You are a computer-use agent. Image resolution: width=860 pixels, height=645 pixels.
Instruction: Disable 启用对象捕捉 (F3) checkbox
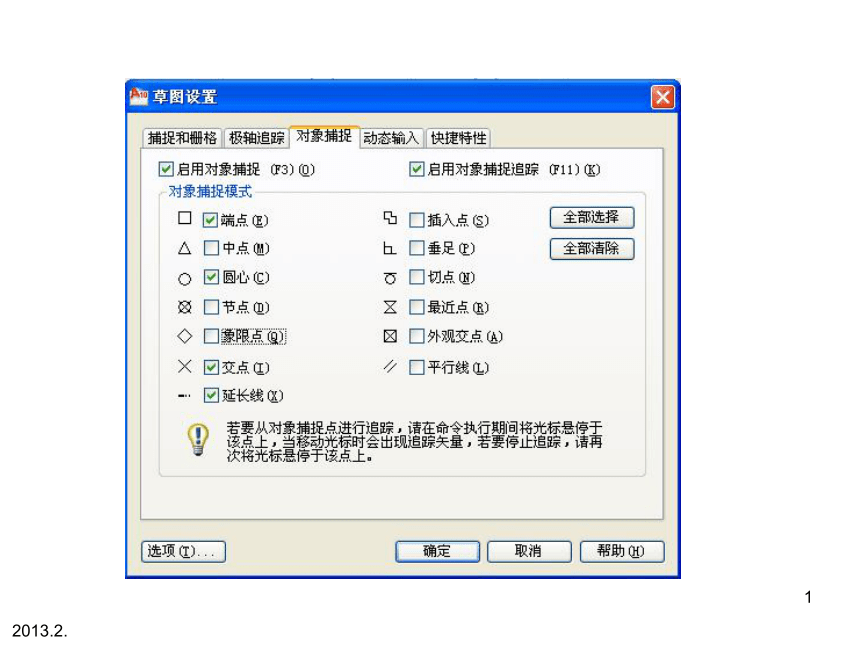(x=166, y=169)
